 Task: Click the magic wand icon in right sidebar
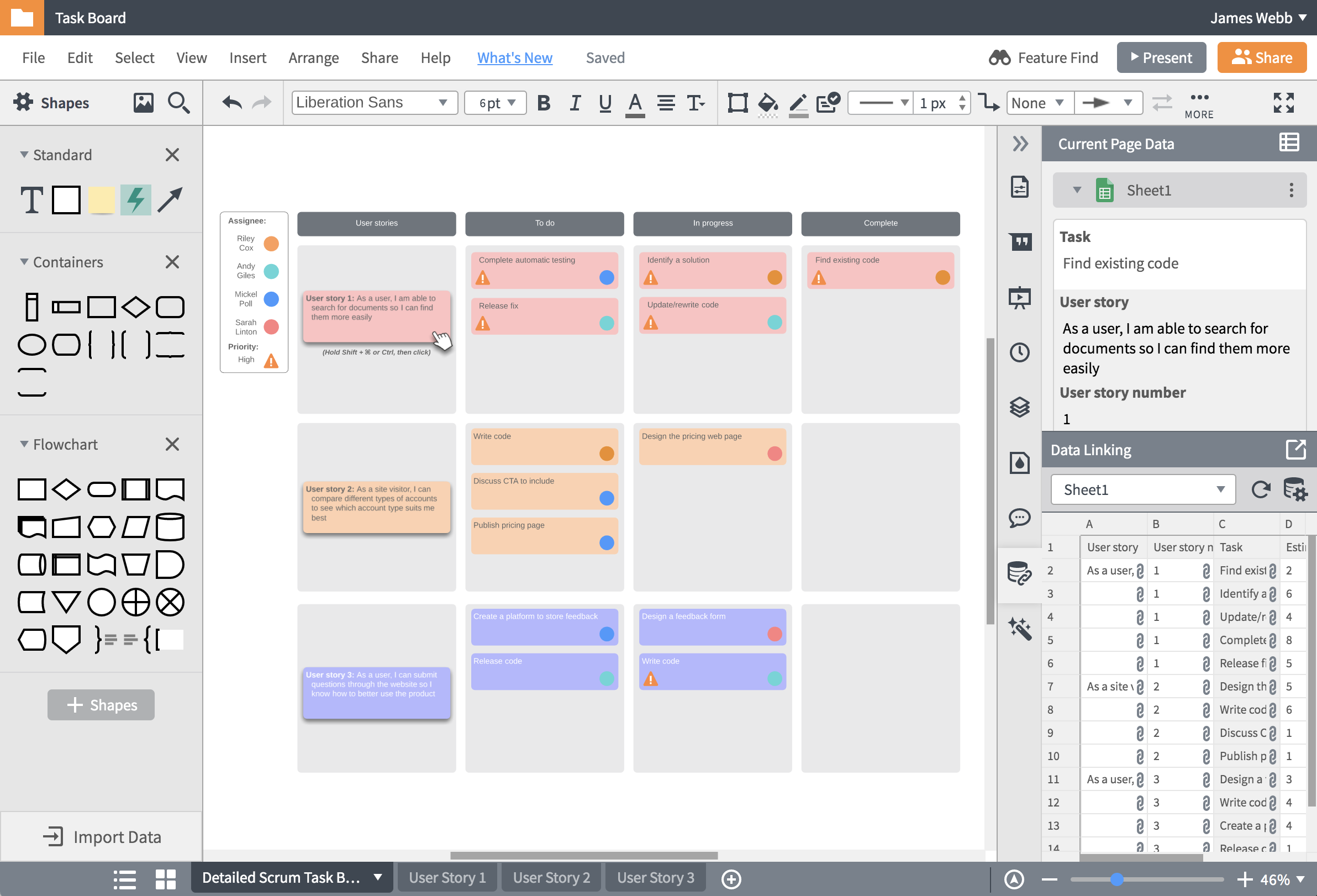(x=1019, y=629)
